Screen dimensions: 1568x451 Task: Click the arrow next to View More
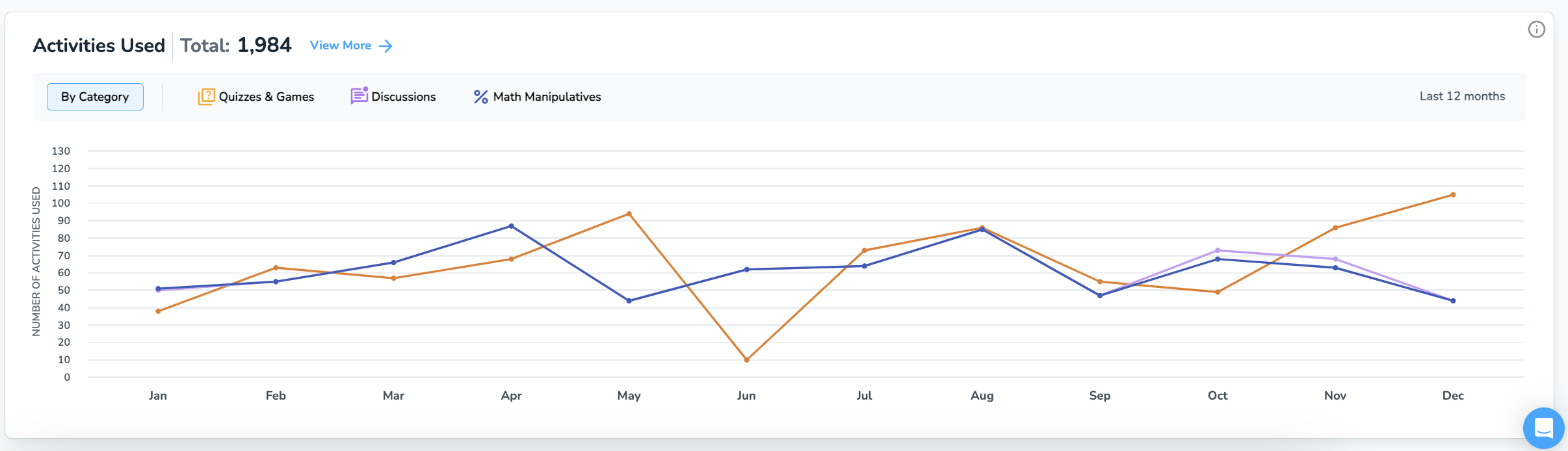tap(385, 45)
